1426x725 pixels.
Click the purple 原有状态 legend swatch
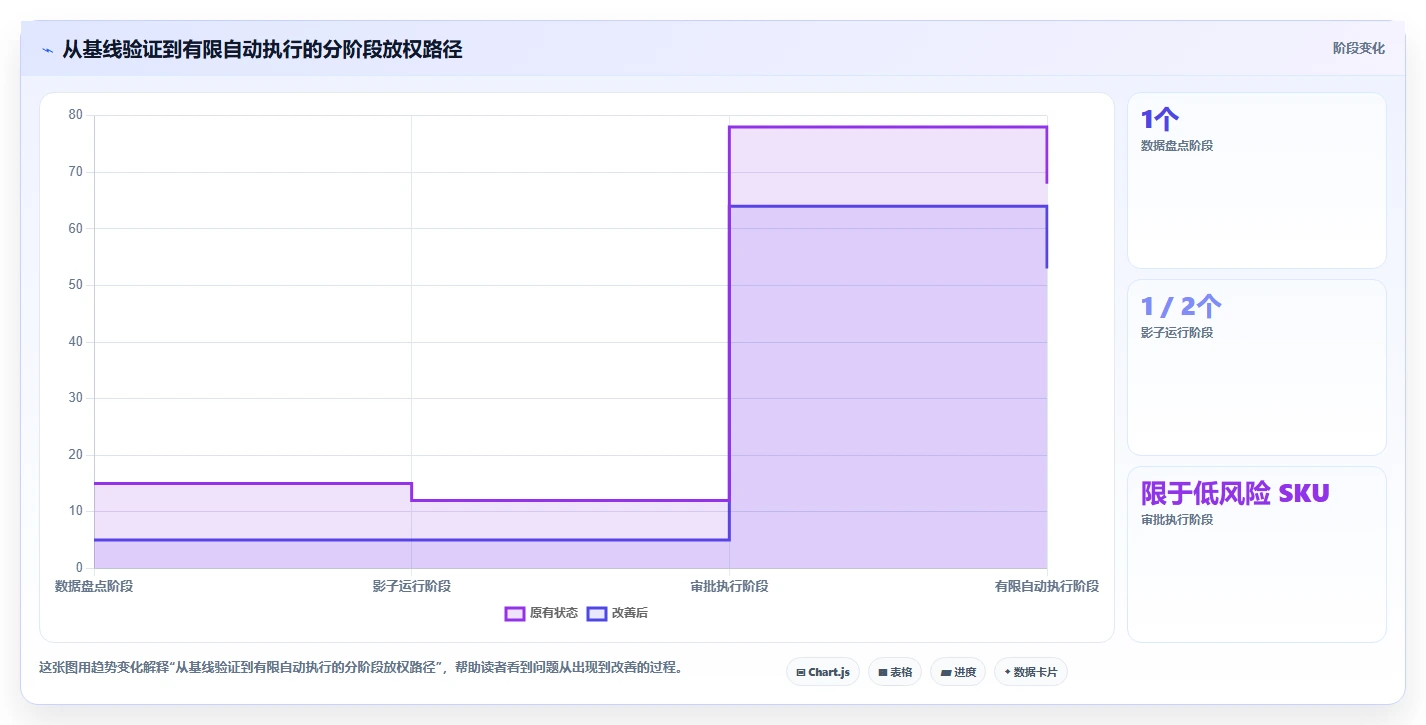tap(515, 613)
